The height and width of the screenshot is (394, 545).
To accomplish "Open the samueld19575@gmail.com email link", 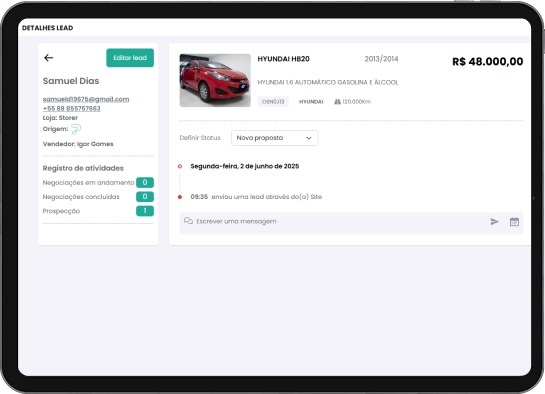I will coord(86,99).
